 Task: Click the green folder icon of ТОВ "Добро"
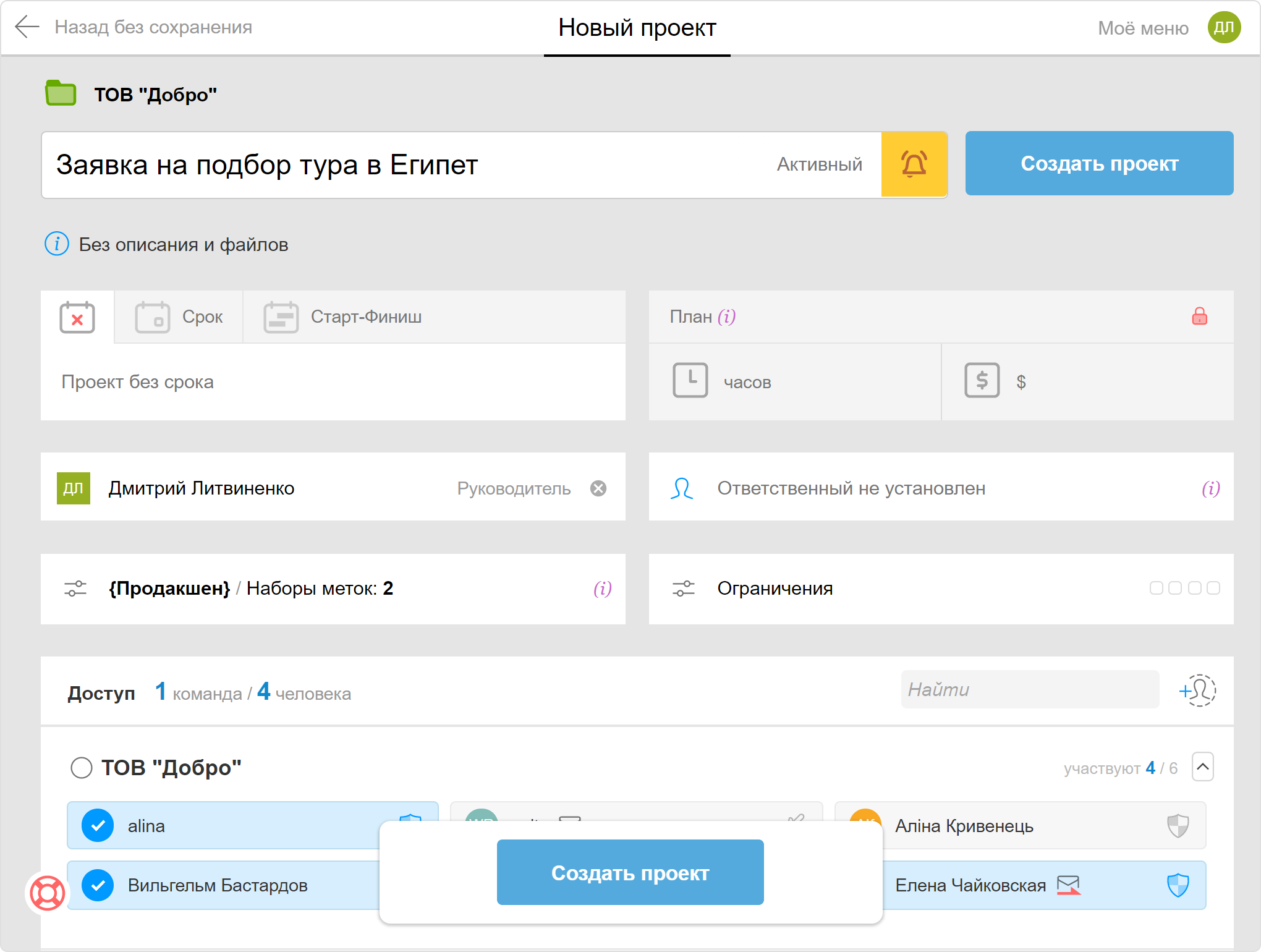point(61,93)
